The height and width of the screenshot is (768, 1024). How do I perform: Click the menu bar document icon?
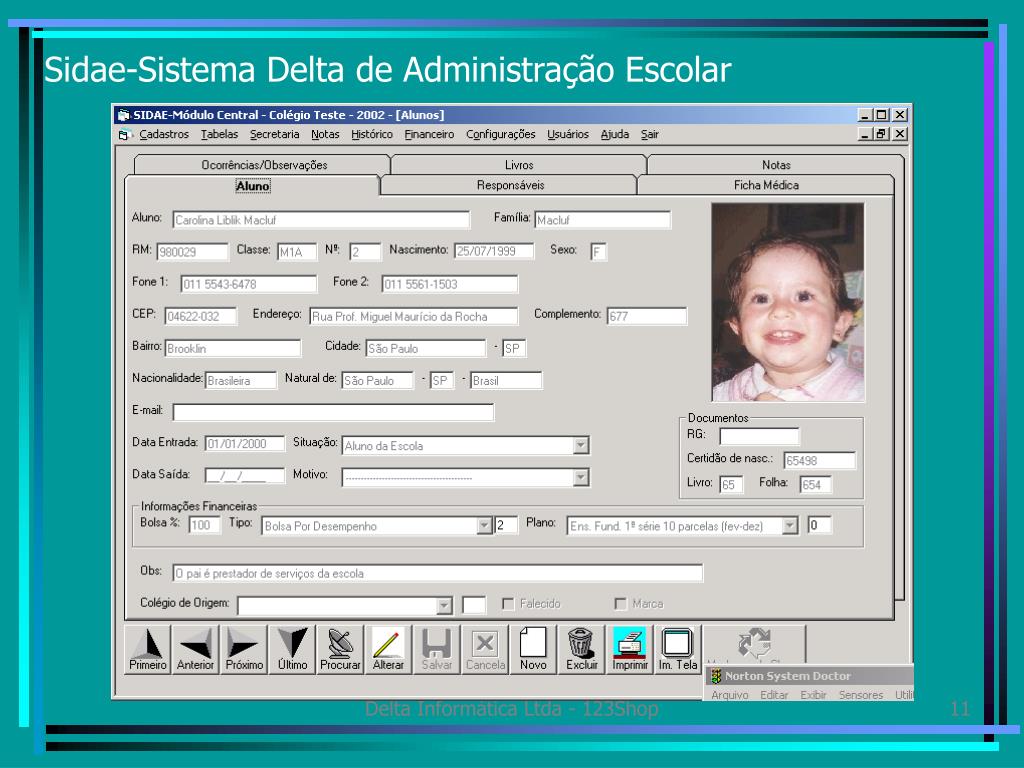tap(123, 135)
